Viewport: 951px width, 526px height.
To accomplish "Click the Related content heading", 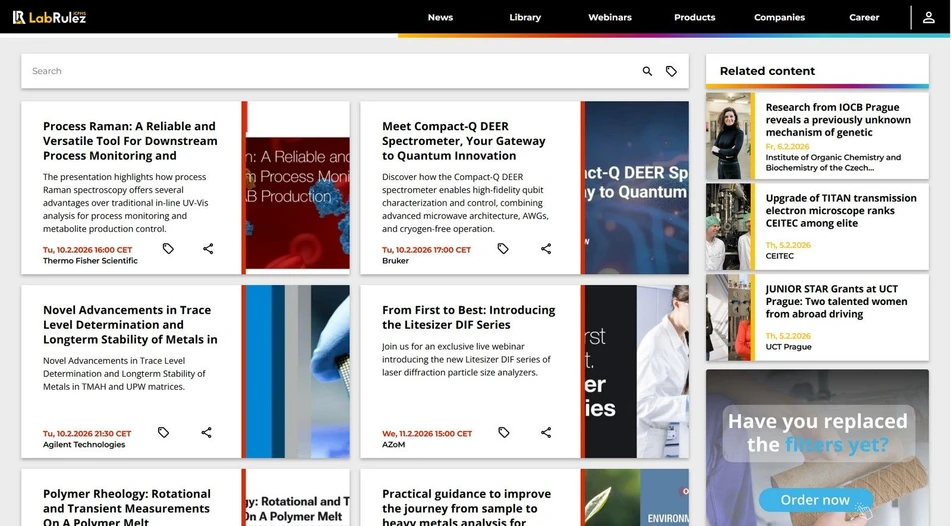I will [x=767, y=71].
